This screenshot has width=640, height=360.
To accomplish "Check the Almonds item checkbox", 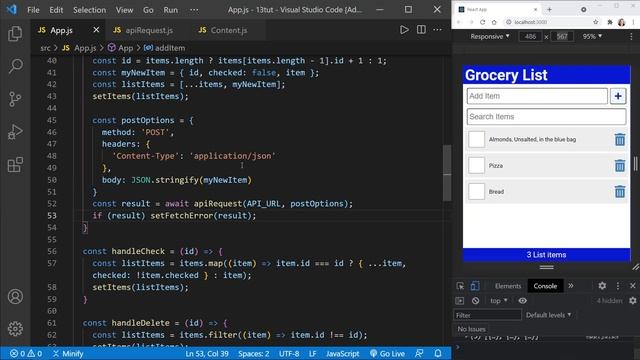I will coord(476,140).
